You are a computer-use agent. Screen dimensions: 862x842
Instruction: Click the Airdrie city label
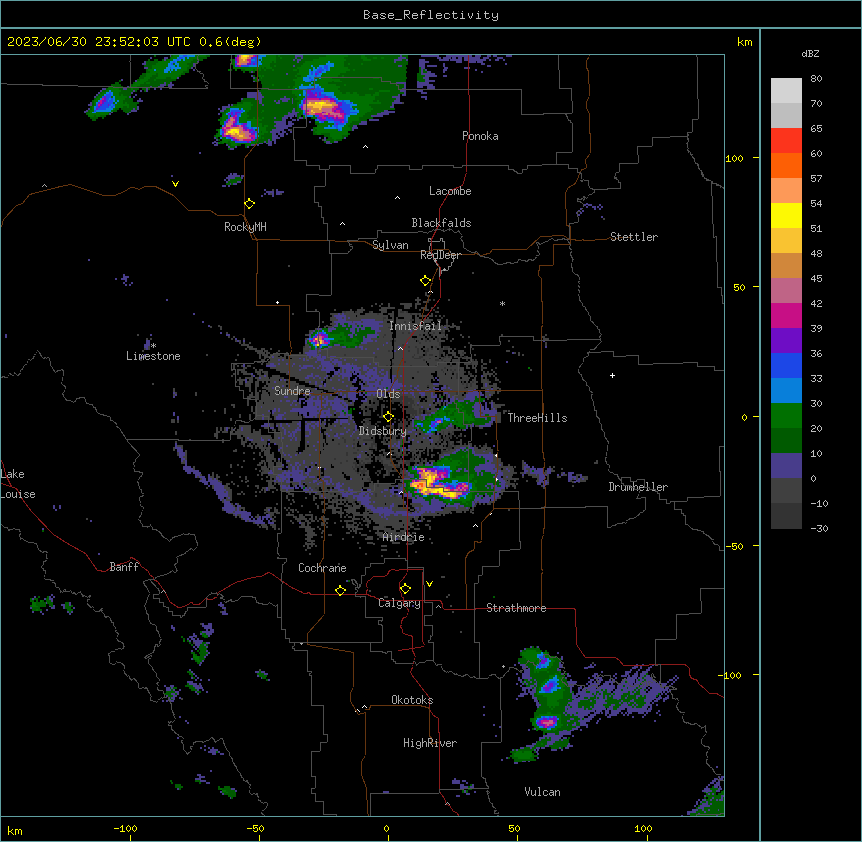tap(404, 537)
